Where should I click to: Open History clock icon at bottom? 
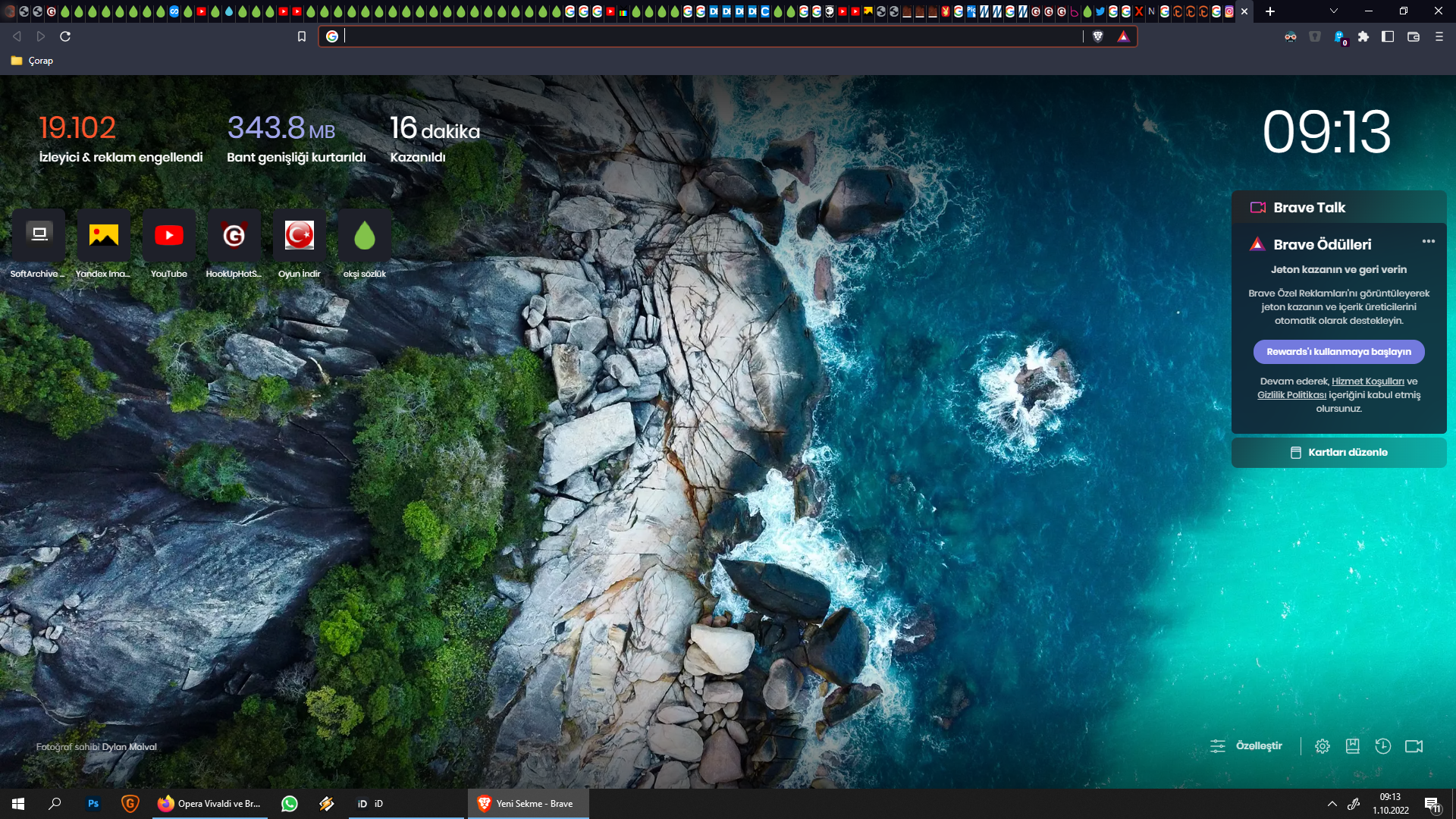pyautogui.click(x=1382, y=746)
